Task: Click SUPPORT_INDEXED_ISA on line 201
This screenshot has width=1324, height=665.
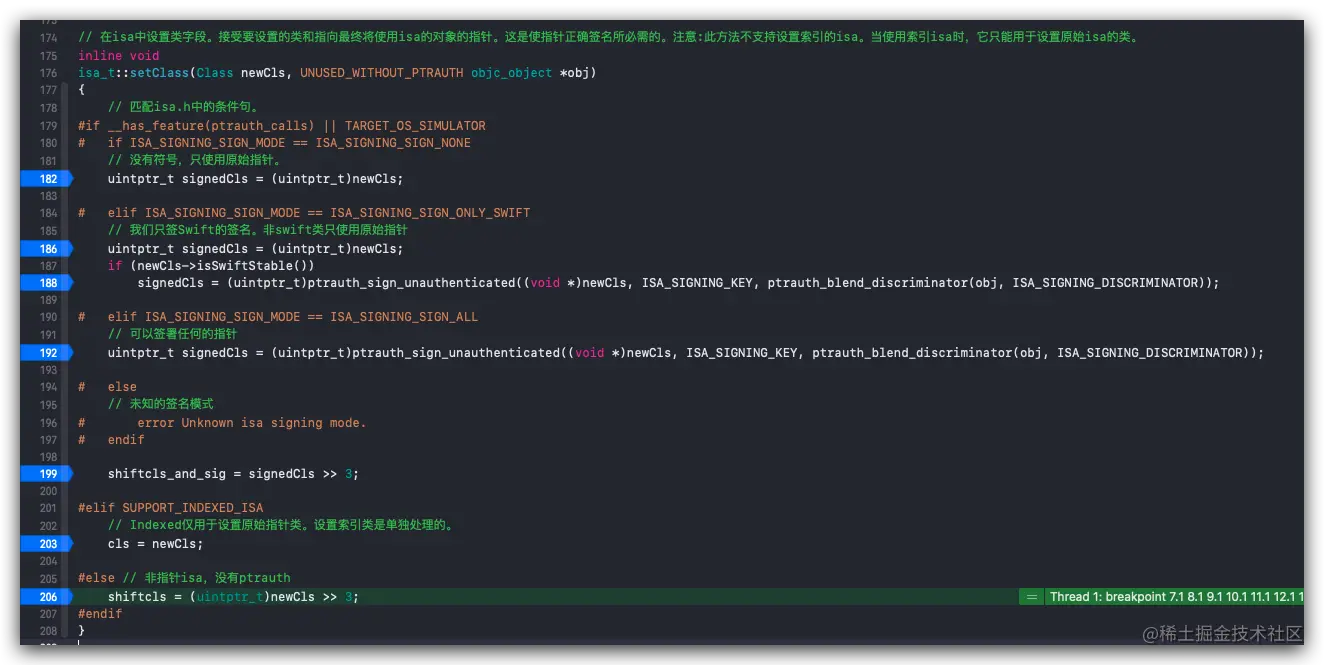Action: pos(193,508)
